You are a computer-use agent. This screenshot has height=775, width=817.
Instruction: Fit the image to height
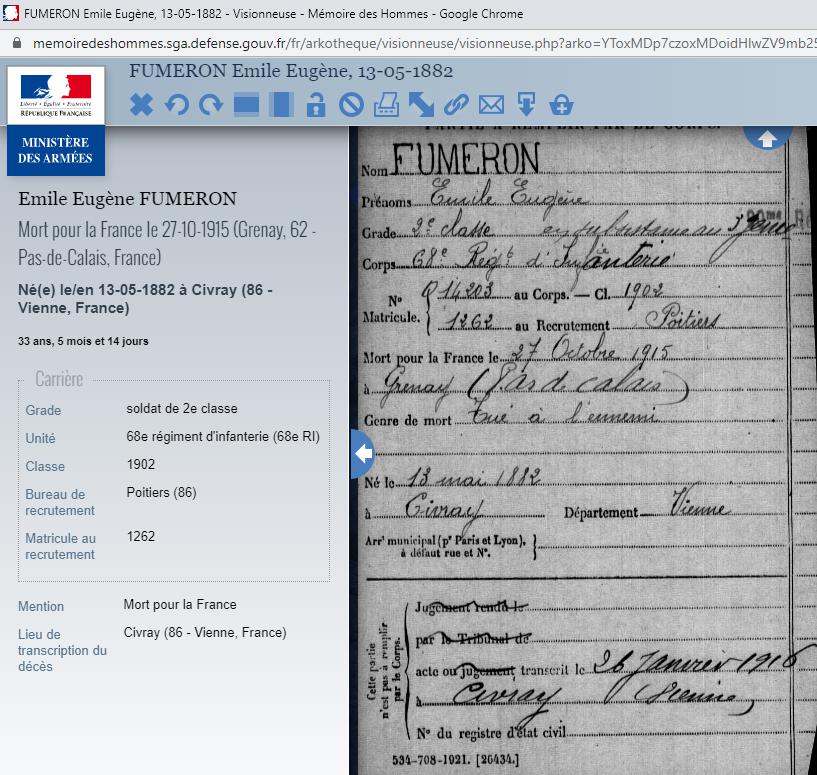tap(281, 105)
